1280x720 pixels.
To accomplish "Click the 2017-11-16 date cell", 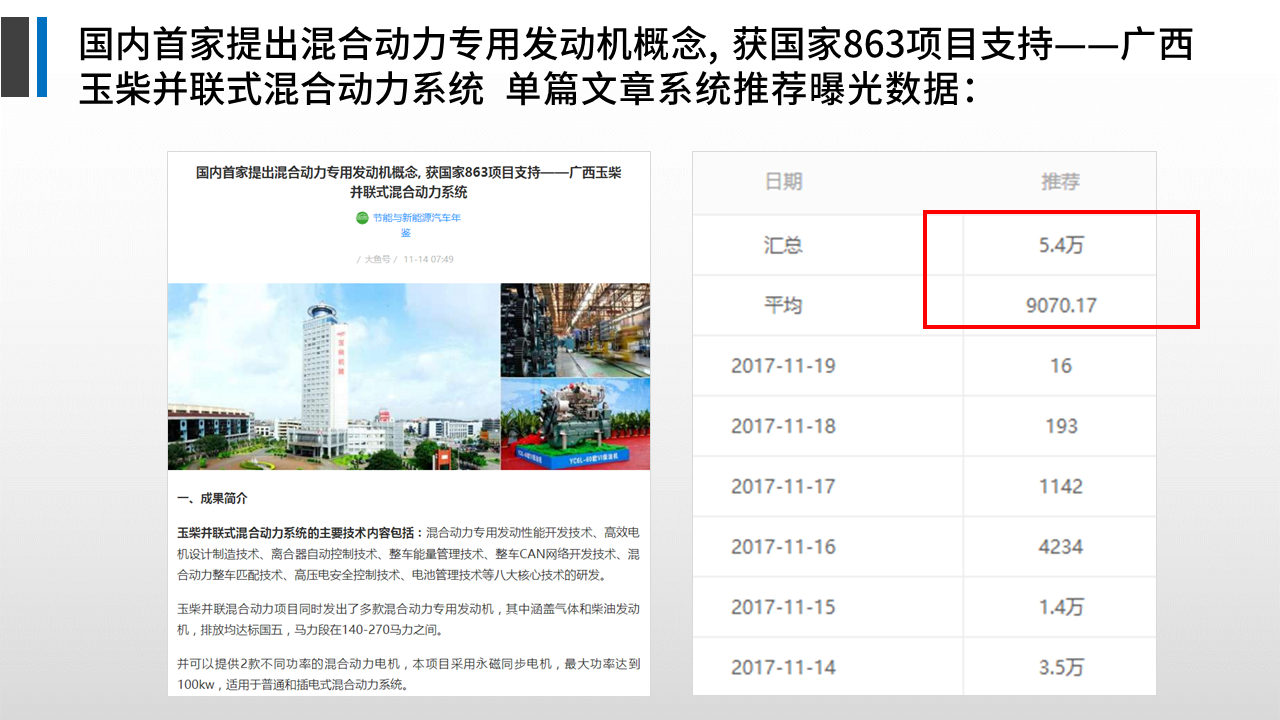I will pos(783,547).
